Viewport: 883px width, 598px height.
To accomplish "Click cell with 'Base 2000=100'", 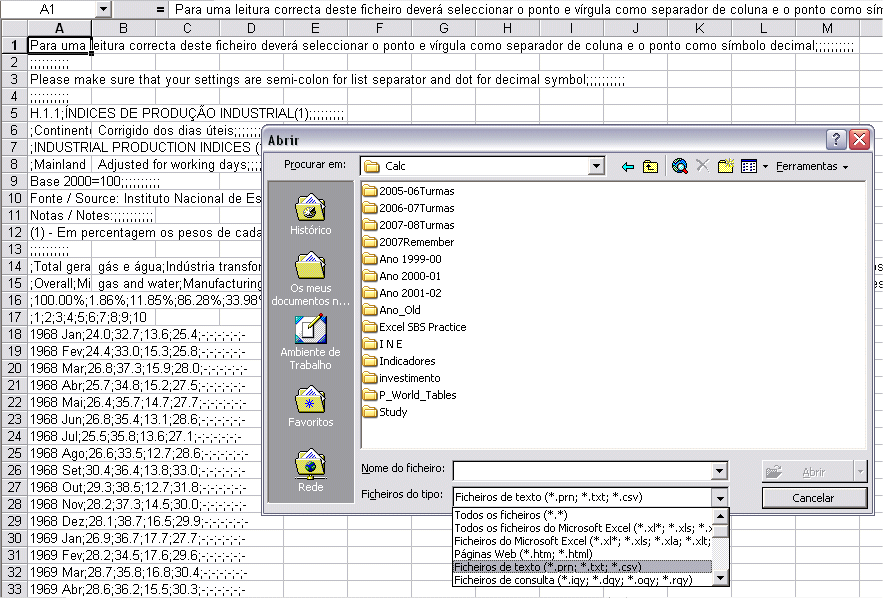I will pyautogui.click(x=59, y=181).
